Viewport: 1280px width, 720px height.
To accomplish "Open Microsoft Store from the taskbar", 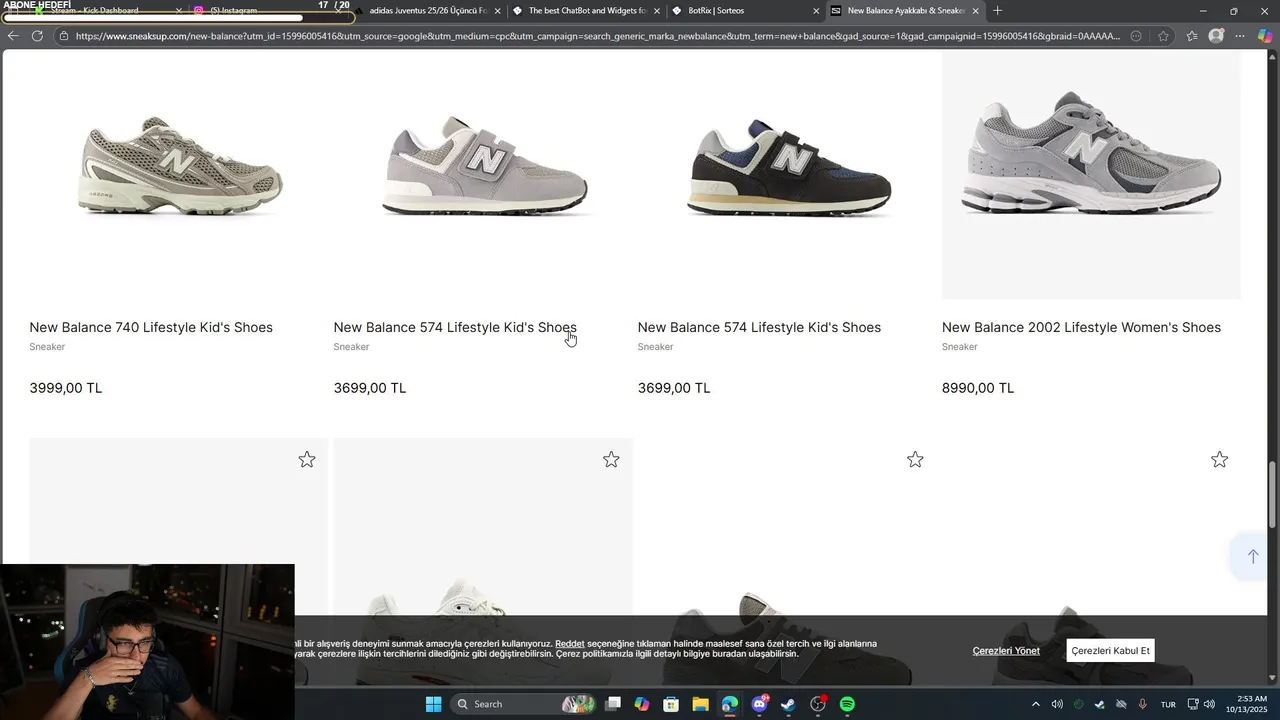I will coord(671,704).
